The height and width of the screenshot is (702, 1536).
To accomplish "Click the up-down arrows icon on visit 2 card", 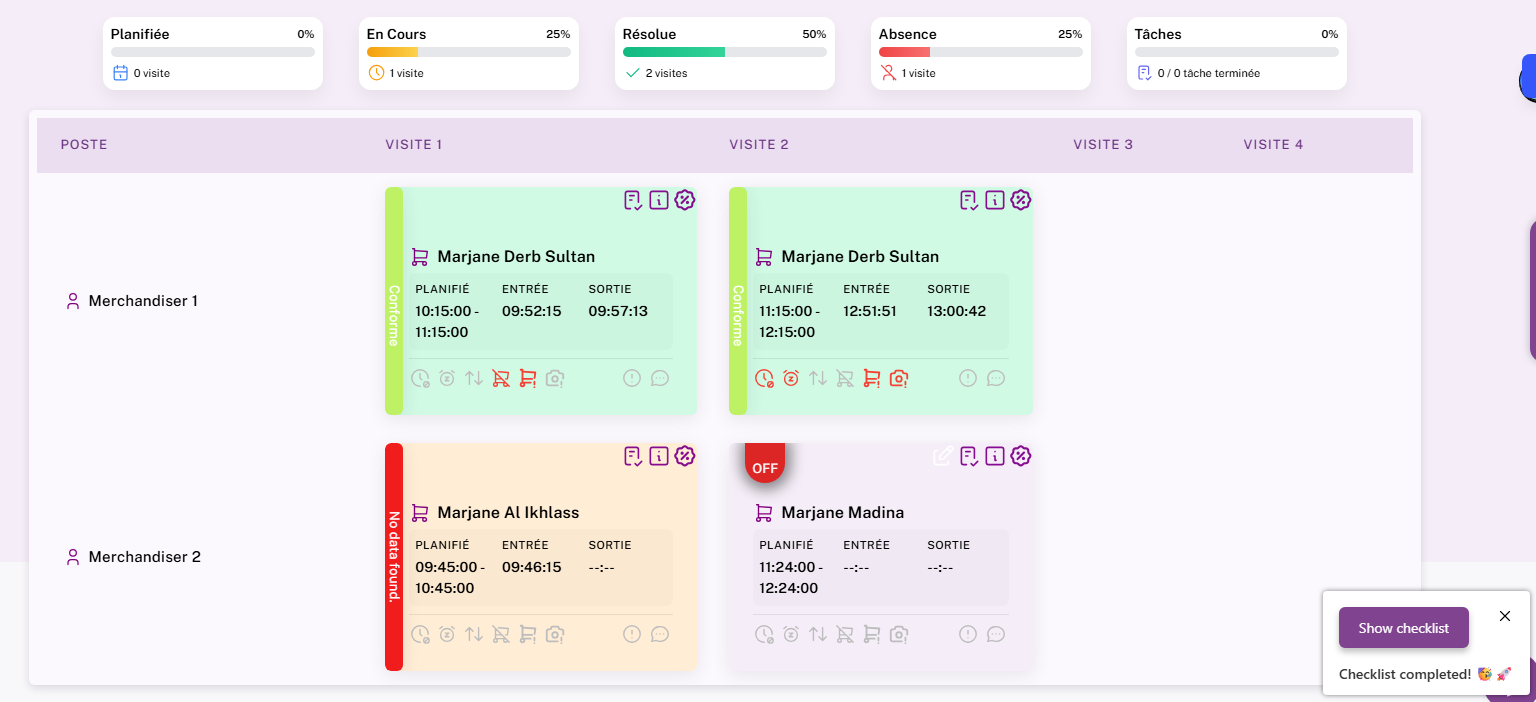I will (817, 378).
